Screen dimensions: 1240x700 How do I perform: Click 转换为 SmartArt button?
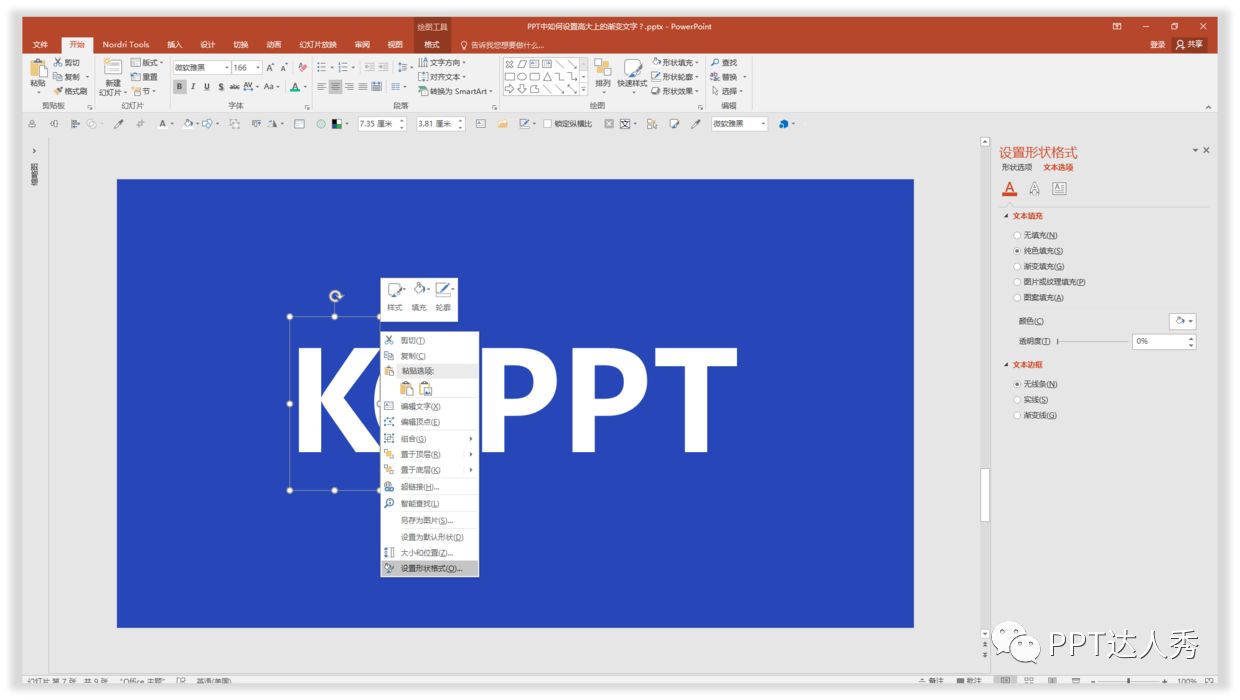pos(456,91)
